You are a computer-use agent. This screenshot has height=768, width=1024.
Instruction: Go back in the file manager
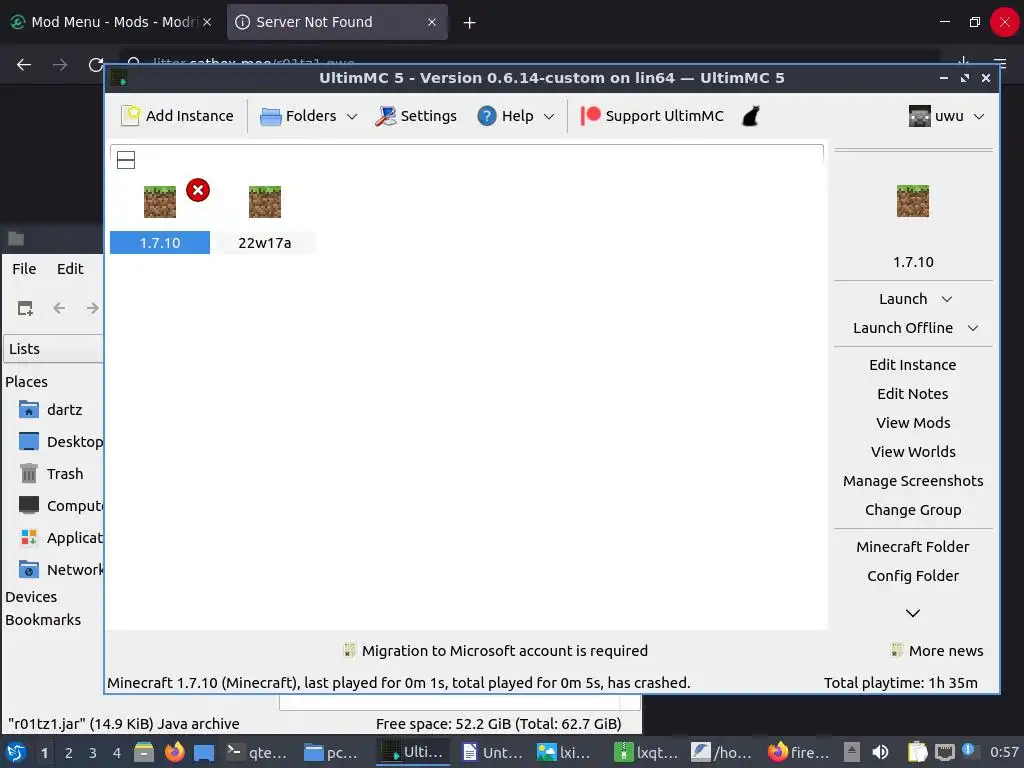point(59,308)
